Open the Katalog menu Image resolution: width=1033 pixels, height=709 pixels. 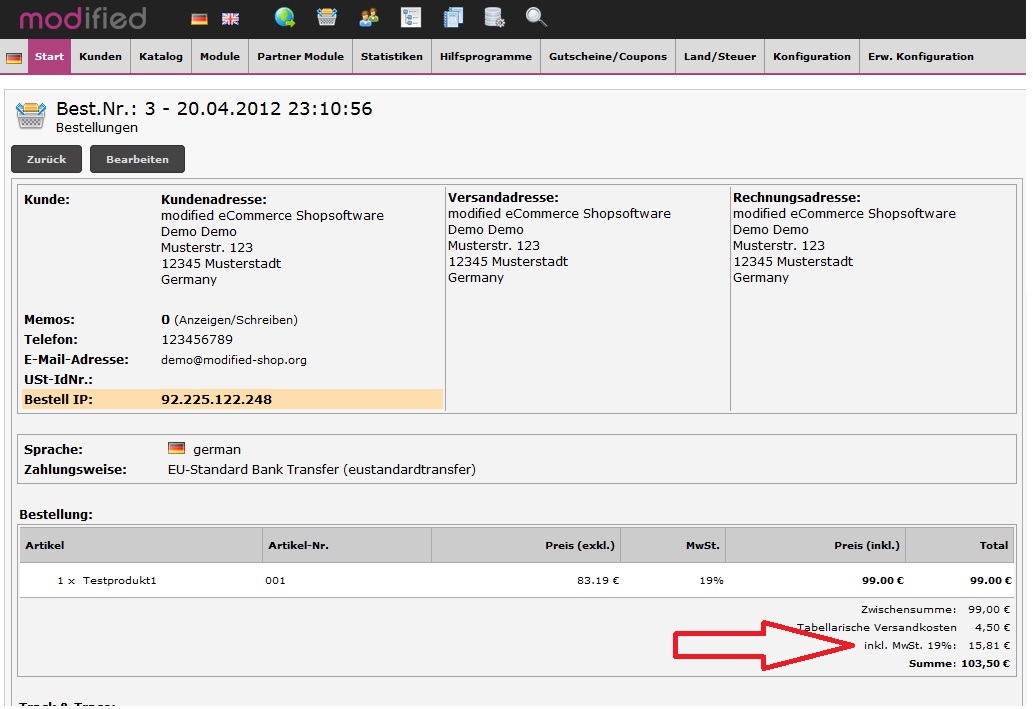coord(161,57)
